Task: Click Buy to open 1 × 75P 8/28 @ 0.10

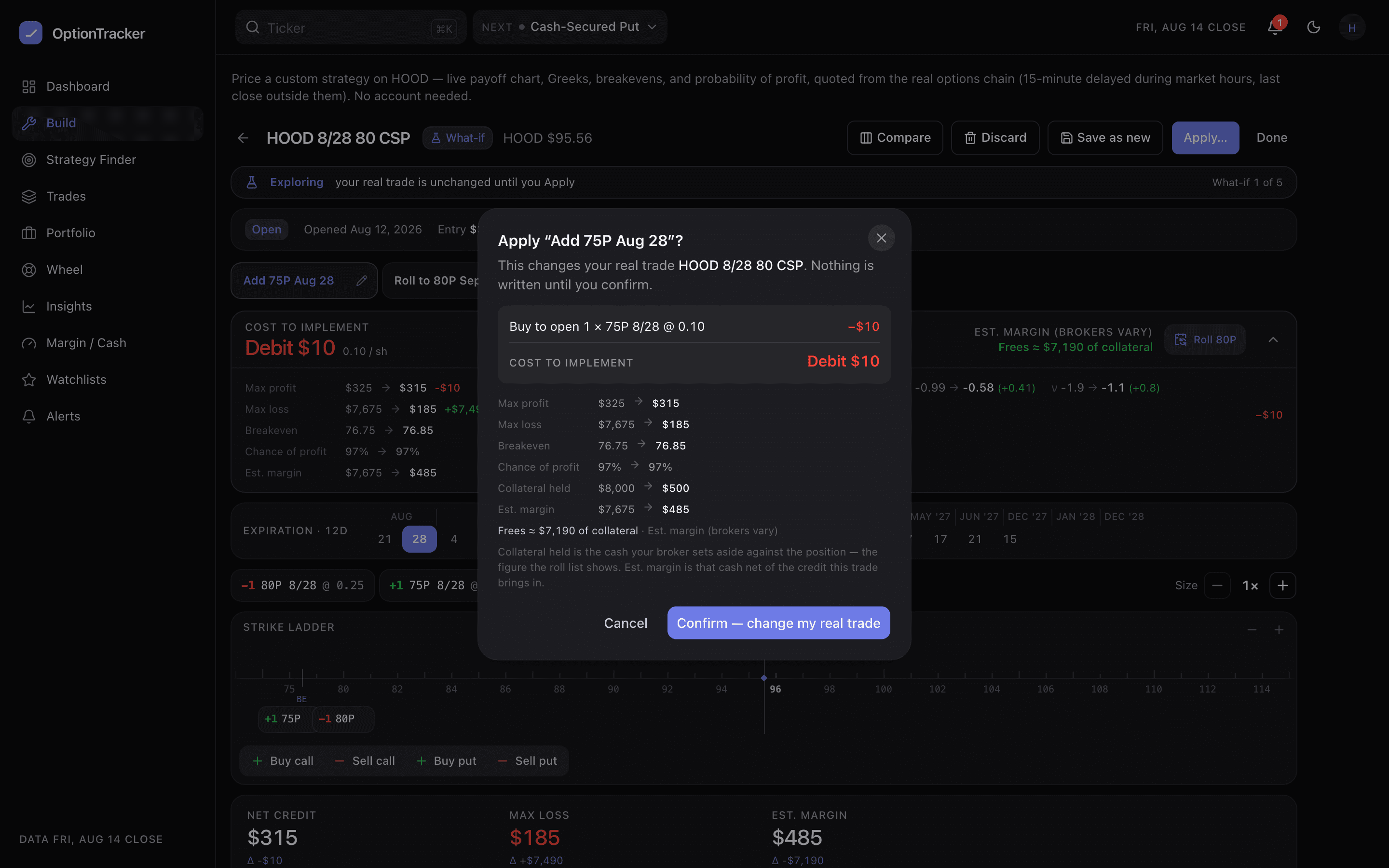Action: [607, 326]
